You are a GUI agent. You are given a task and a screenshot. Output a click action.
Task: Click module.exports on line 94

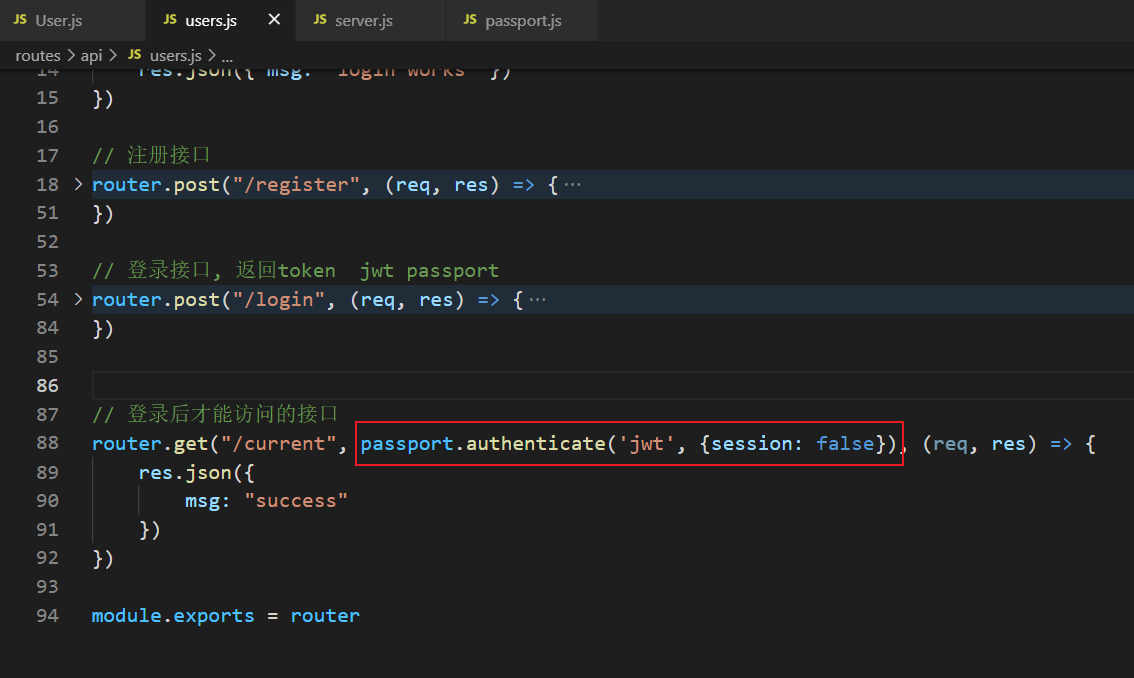click(x=173, y=616)
